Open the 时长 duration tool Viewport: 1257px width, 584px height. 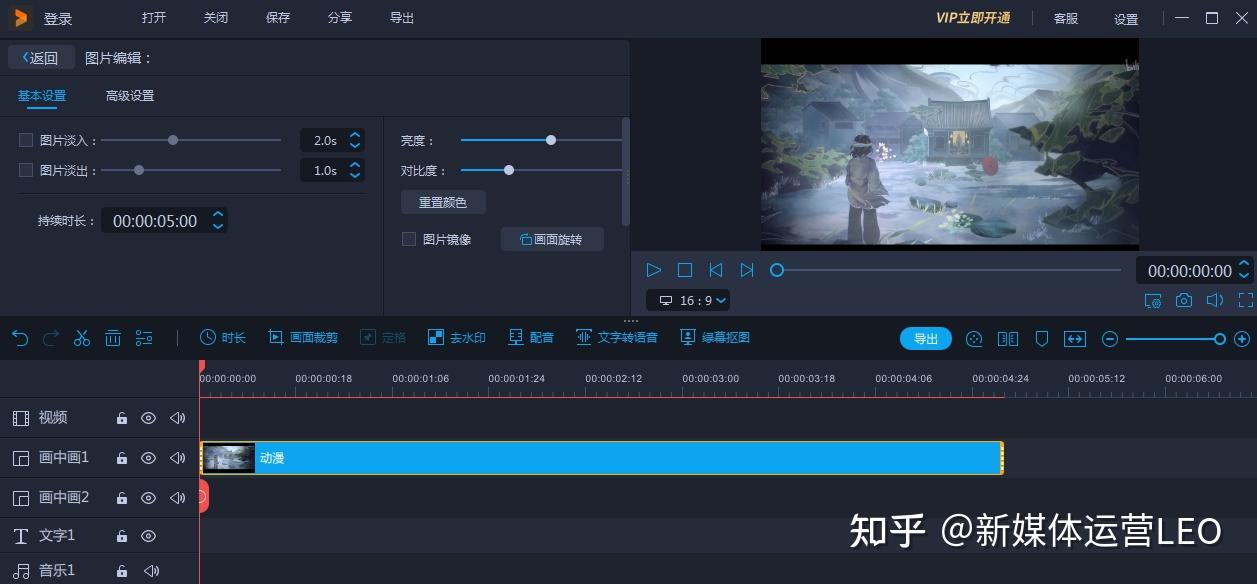[222, 338]
